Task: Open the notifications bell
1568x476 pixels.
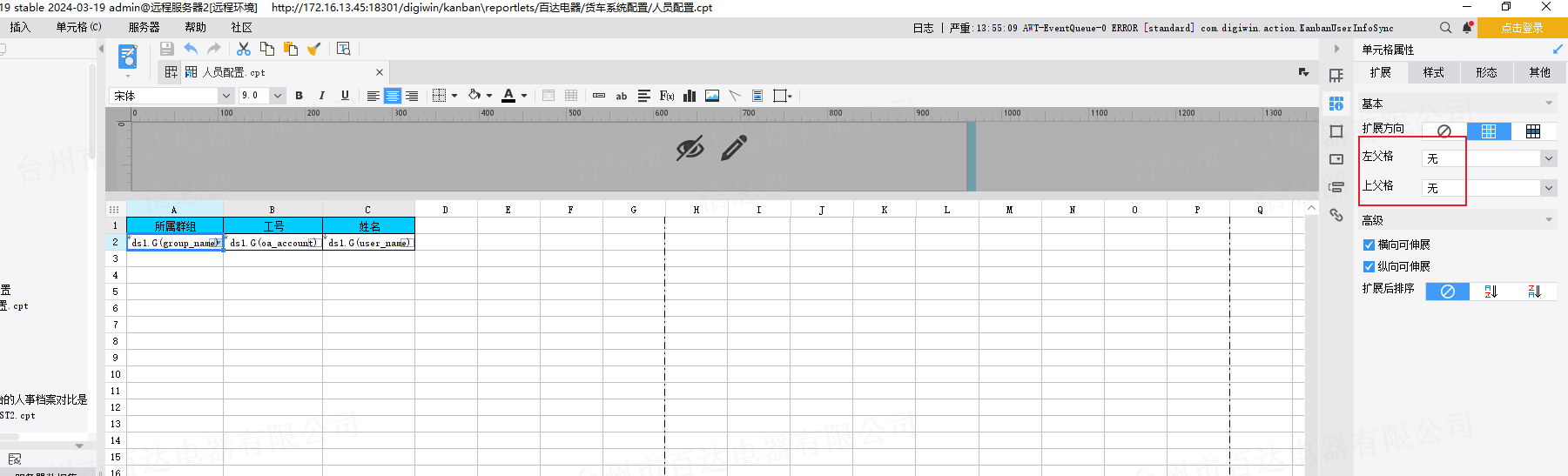Action: pos(1467,28)
